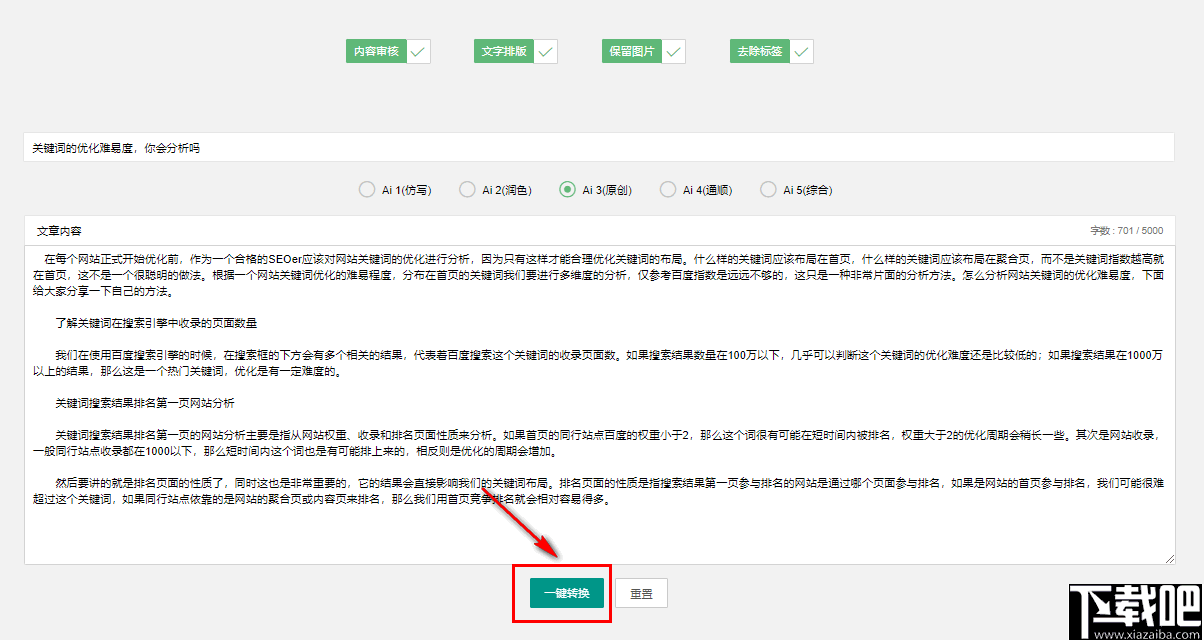Viewport: 1204px width, 640px height.
Task: Click heading 关键词搜索结果排名第一页网站分析
Action: [145, 403]
